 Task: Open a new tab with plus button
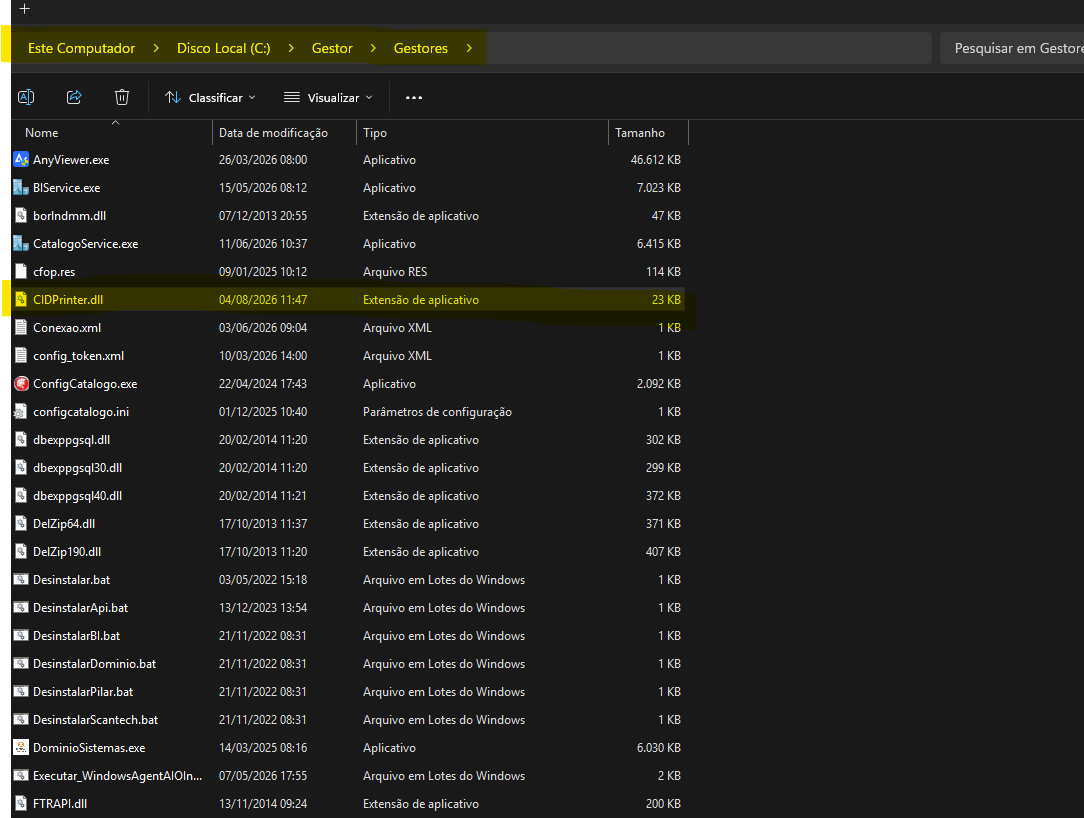(25, 9)
